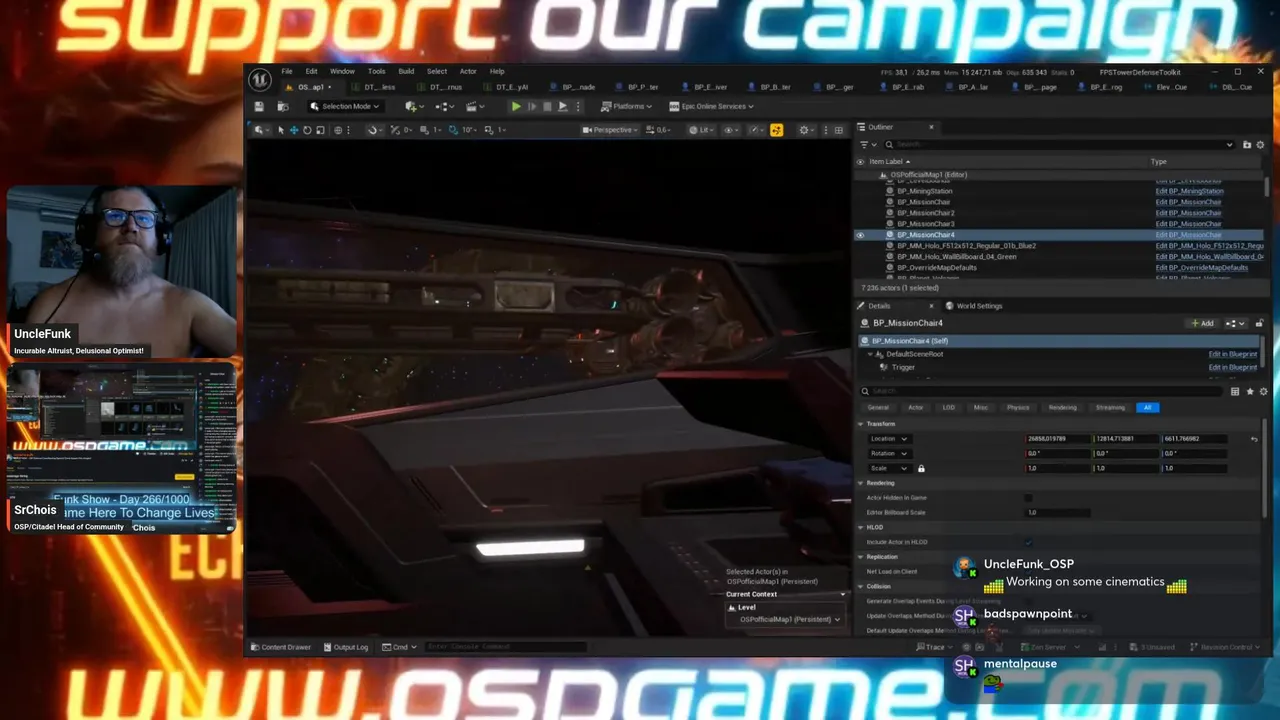Select the All property filter
The height and width of the screenshot is (720, 1280).
1148,407
